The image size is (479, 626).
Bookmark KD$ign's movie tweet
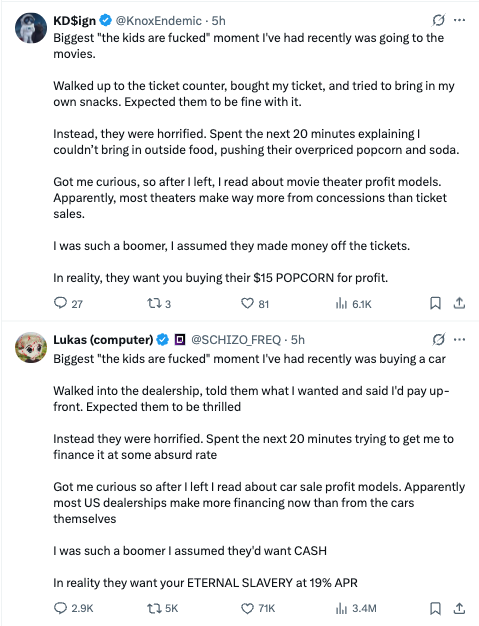point(435,303)
